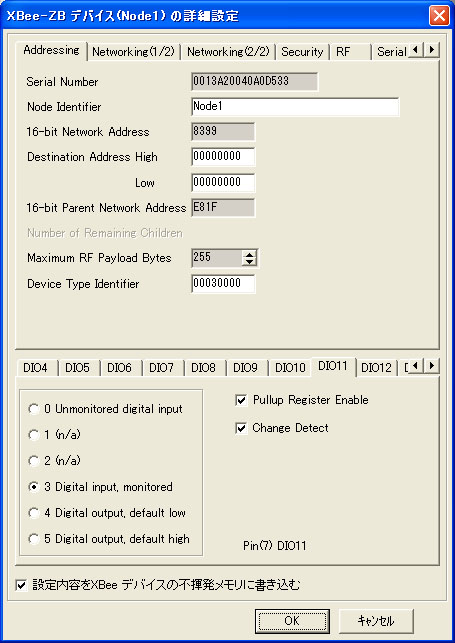Open the DIO8 tab
Image resolution: width=455 pixels, height=643 pixels.
(x=203, y=367)
